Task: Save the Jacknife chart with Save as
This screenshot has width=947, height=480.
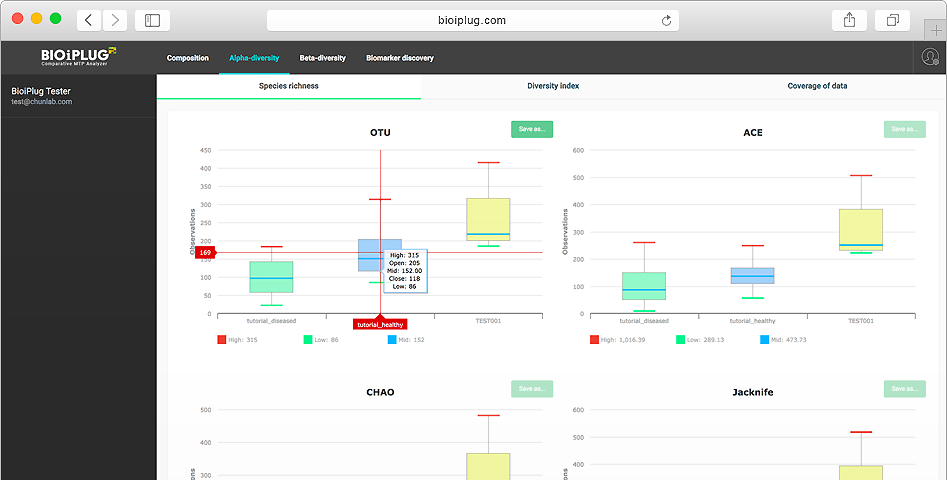Action: (905, 389)
